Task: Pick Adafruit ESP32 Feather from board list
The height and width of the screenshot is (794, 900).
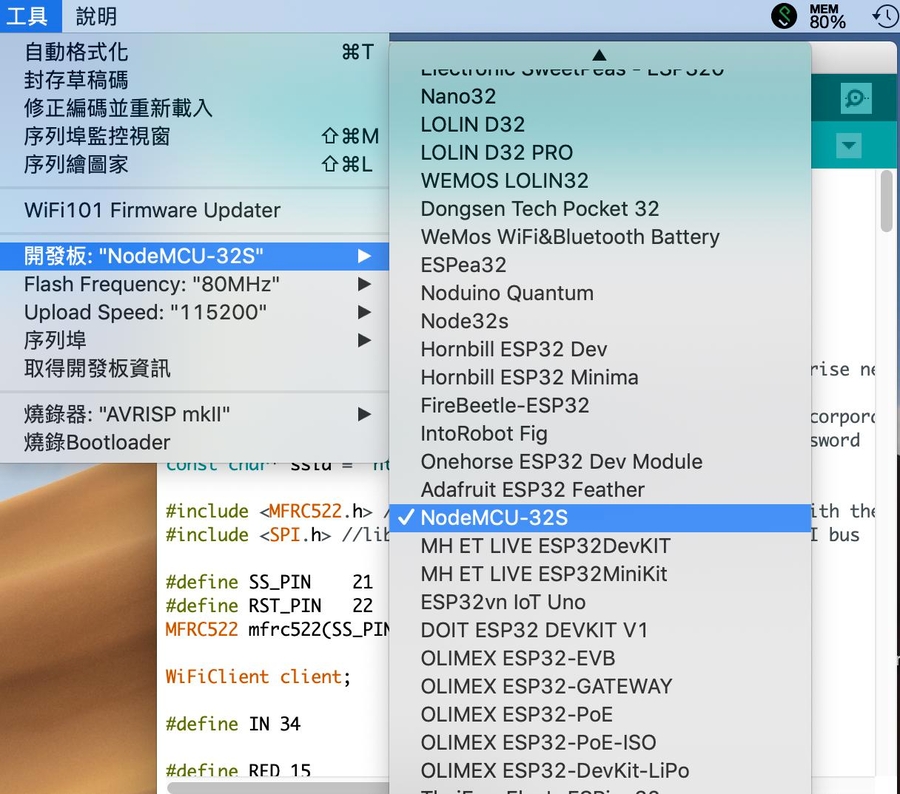Action: point(532,490)
